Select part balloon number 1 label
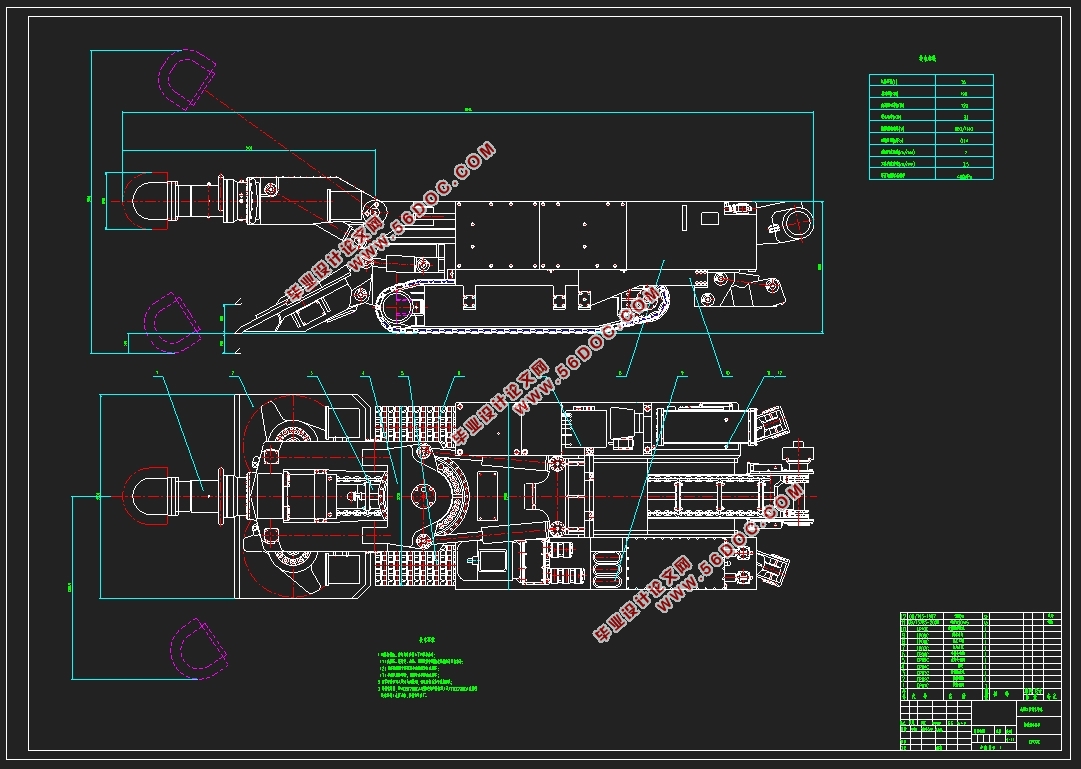The width and height of the screenshot is (1081, 769). (x=156, y=373)
